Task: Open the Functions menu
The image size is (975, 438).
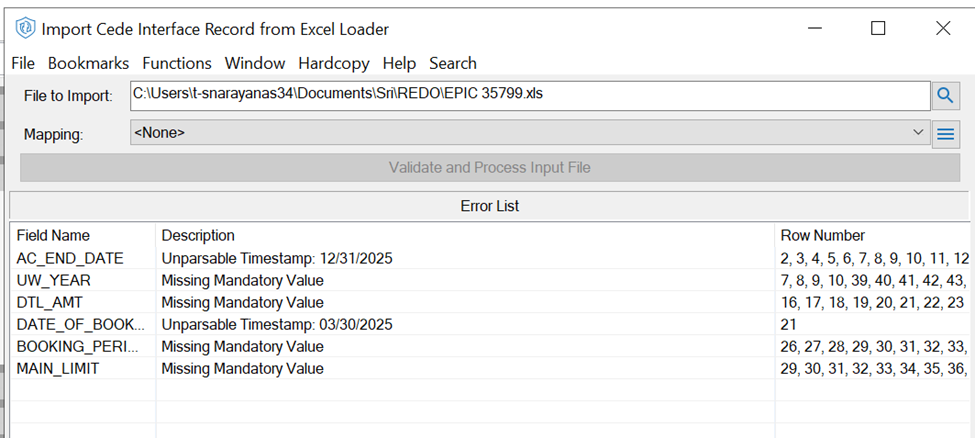Action: tap(177, 63)
